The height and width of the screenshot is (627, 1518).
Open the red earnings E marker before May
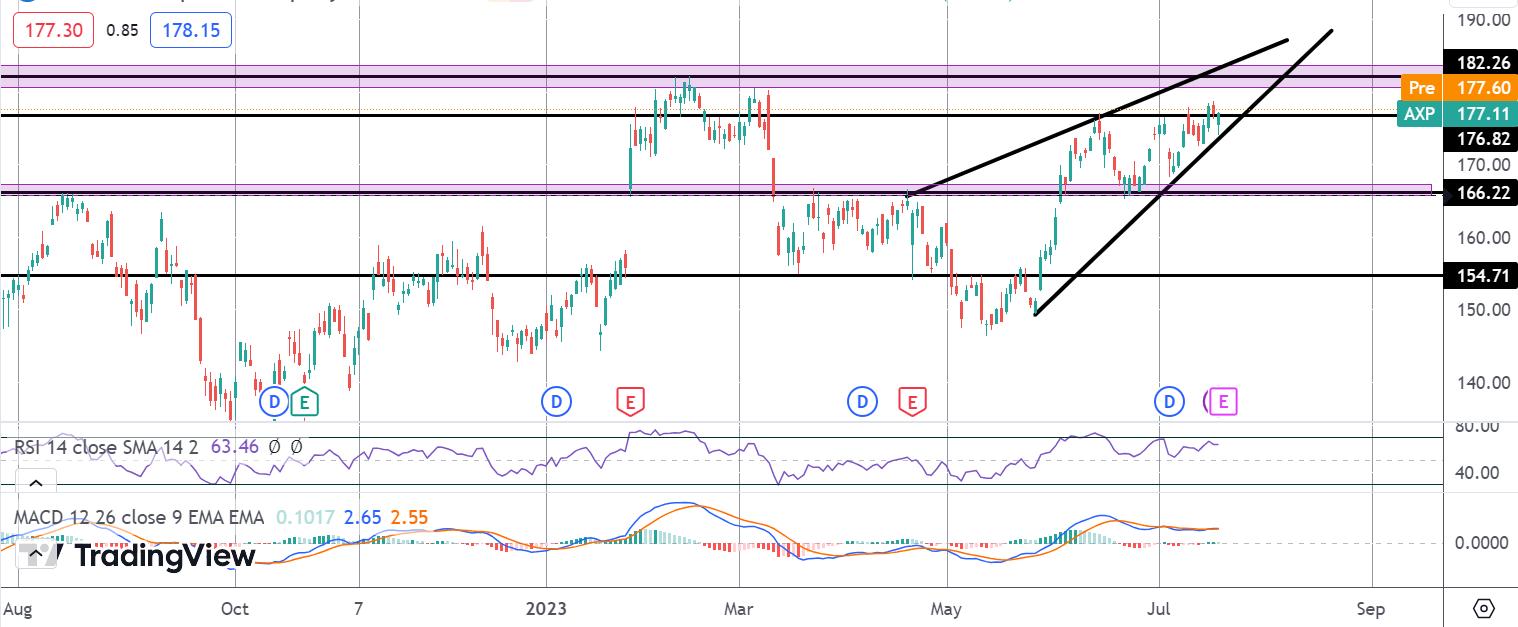(911, 402)
